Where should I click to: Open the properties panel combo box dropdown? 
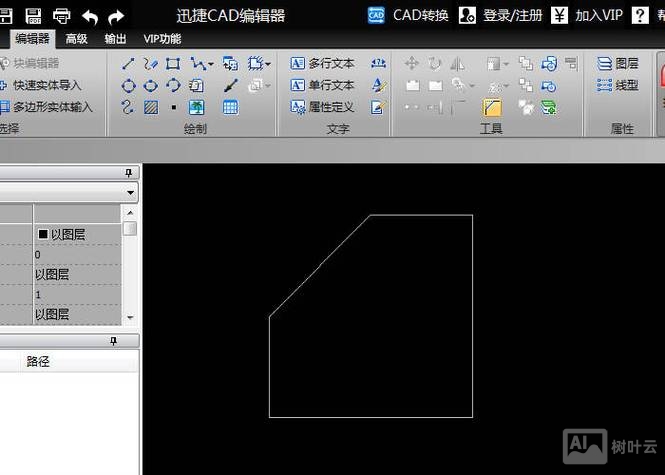pyautogui.click(x=131, y=192)
